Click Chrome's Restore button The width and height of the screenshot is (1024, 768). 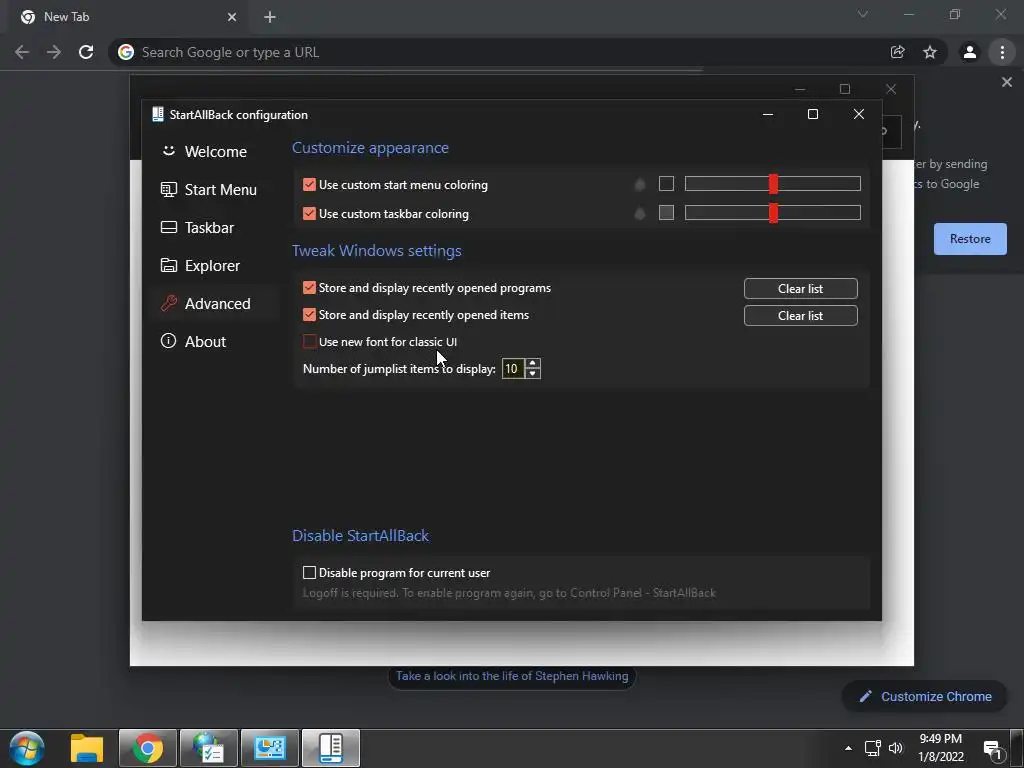[970, 239]
